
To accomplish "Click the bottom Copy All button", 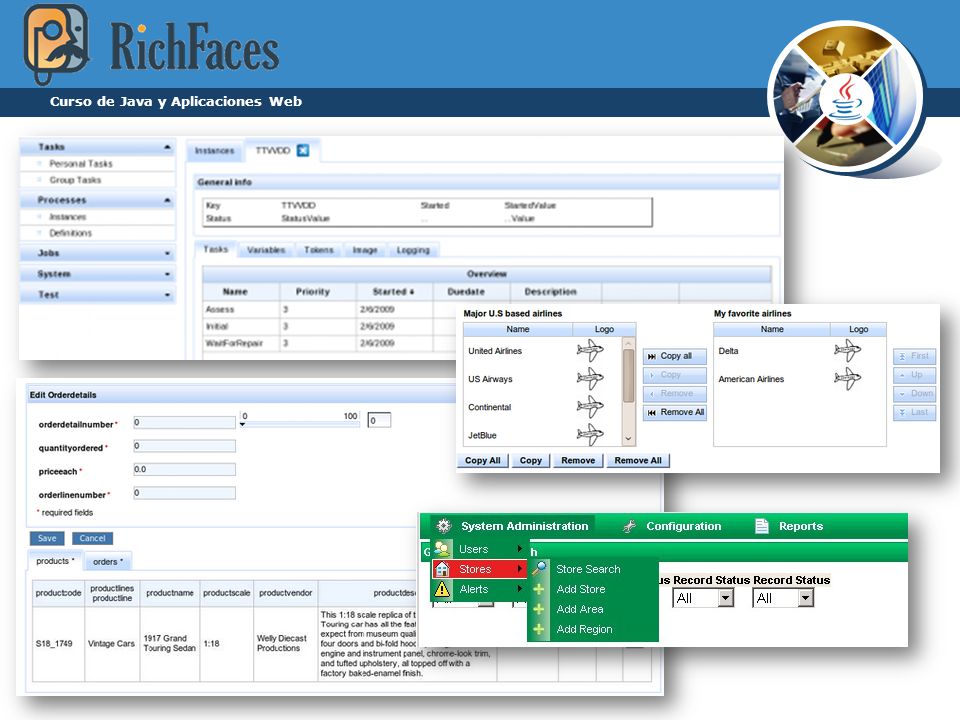I will tap(482, 460).
